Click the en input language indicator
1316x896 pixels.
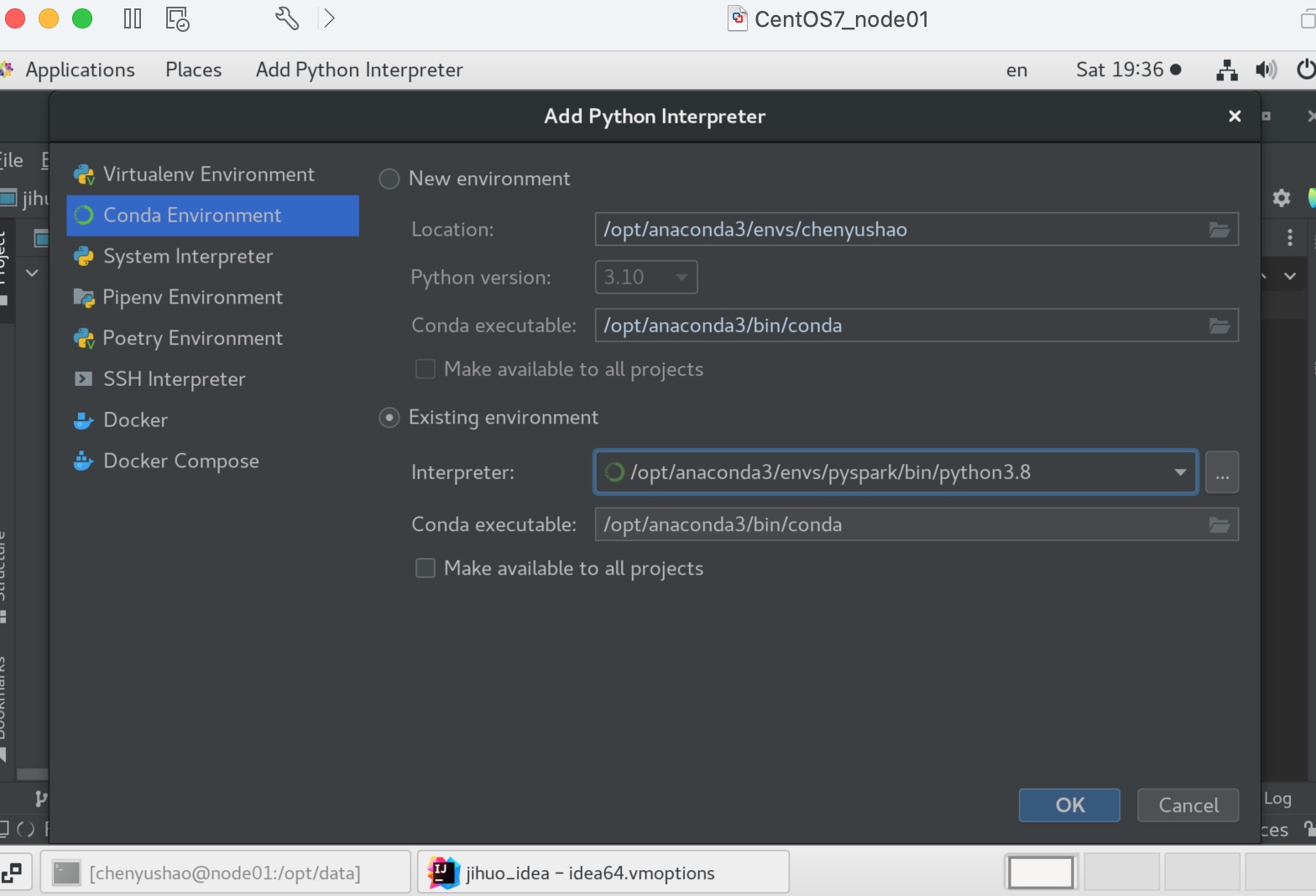click(x=1016, y=70)
